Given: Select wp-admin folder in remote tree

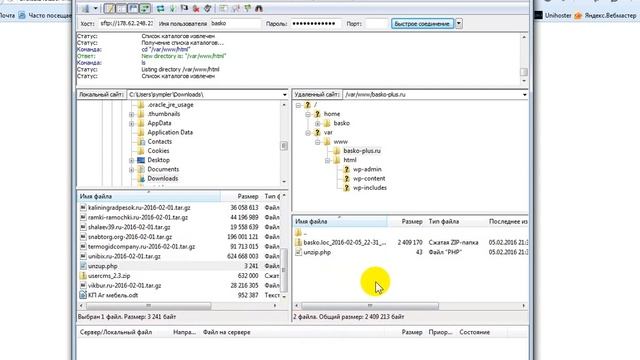Looking at the screenshot, I should 367,169.
